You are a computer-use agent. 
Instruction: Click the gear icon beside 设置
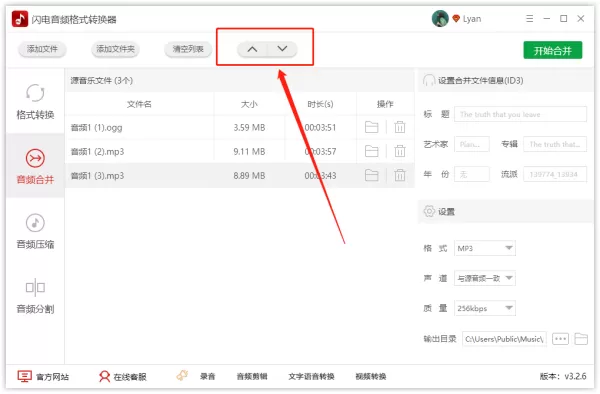tap(429, 211)
